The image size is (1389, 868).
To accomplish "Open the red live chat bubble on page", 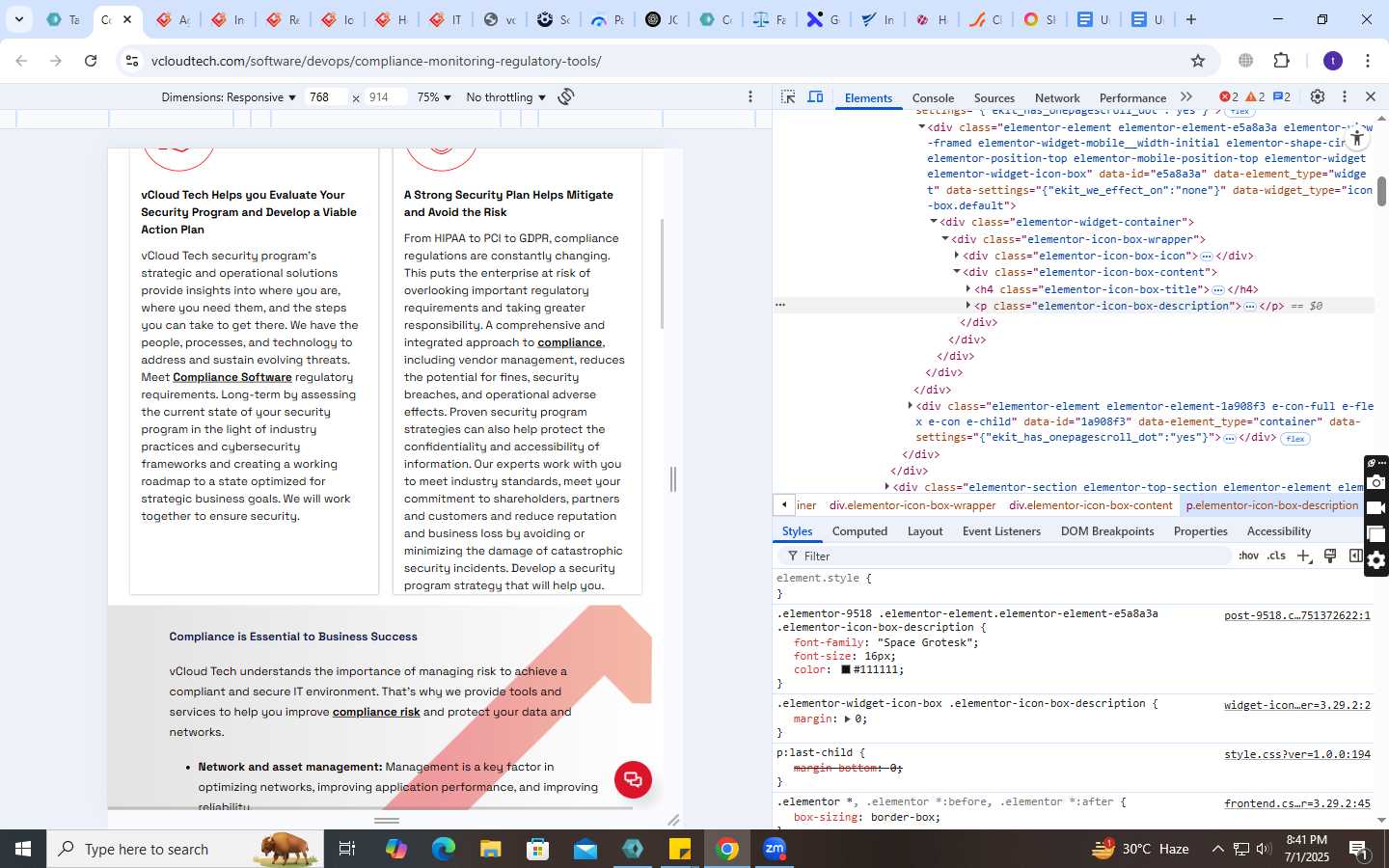I will click(633, 779).
